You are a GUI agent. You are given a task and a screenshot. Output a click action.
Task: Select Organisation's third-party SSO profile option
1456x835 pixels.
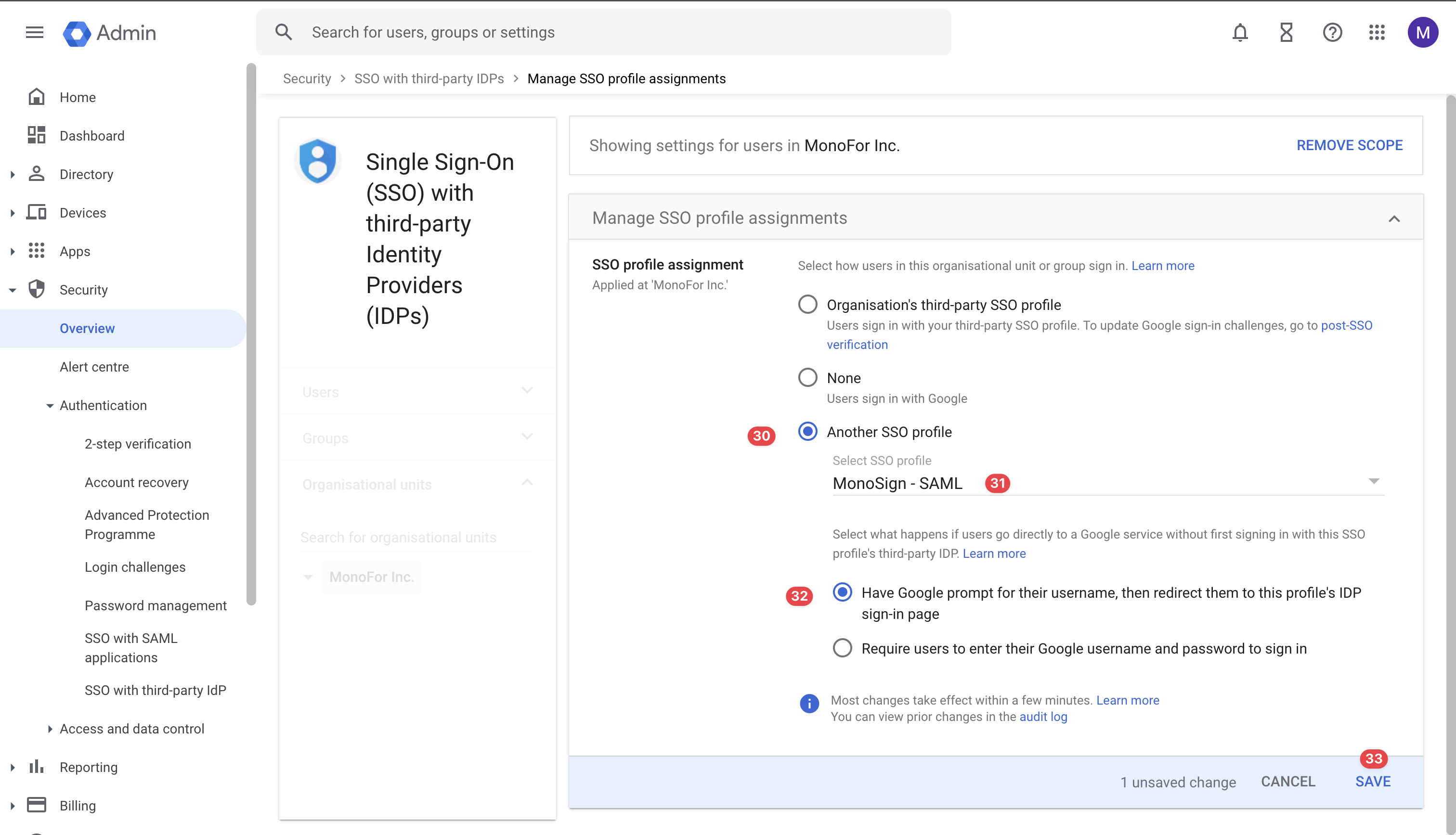point(808,304)
